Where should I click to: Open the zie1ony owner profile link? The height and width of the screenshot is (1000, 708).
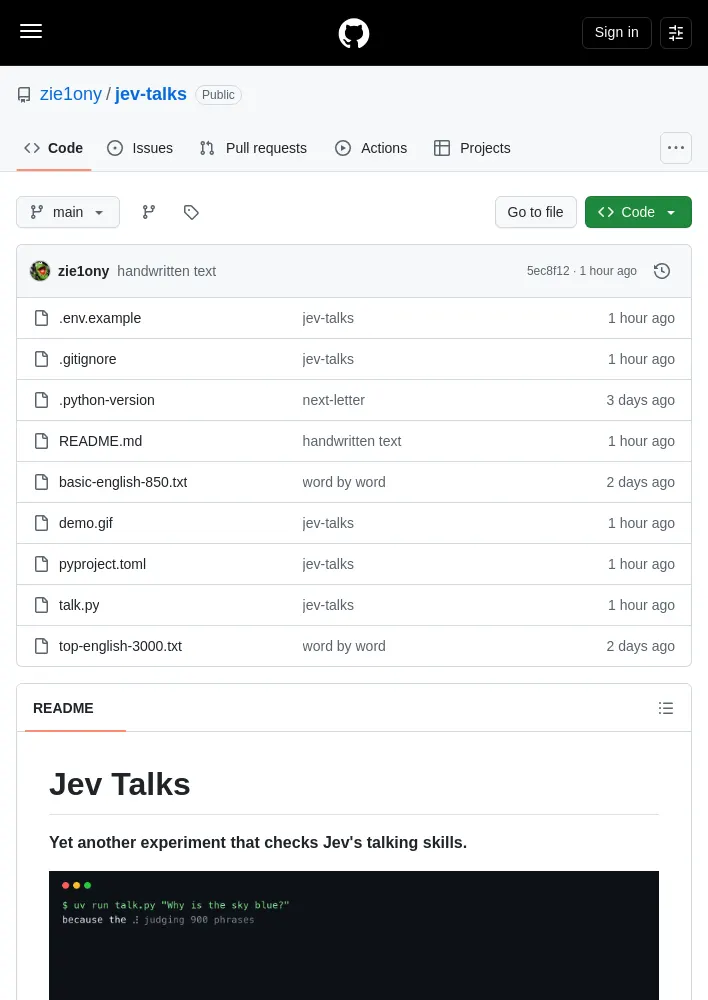[x=71, y=94]
